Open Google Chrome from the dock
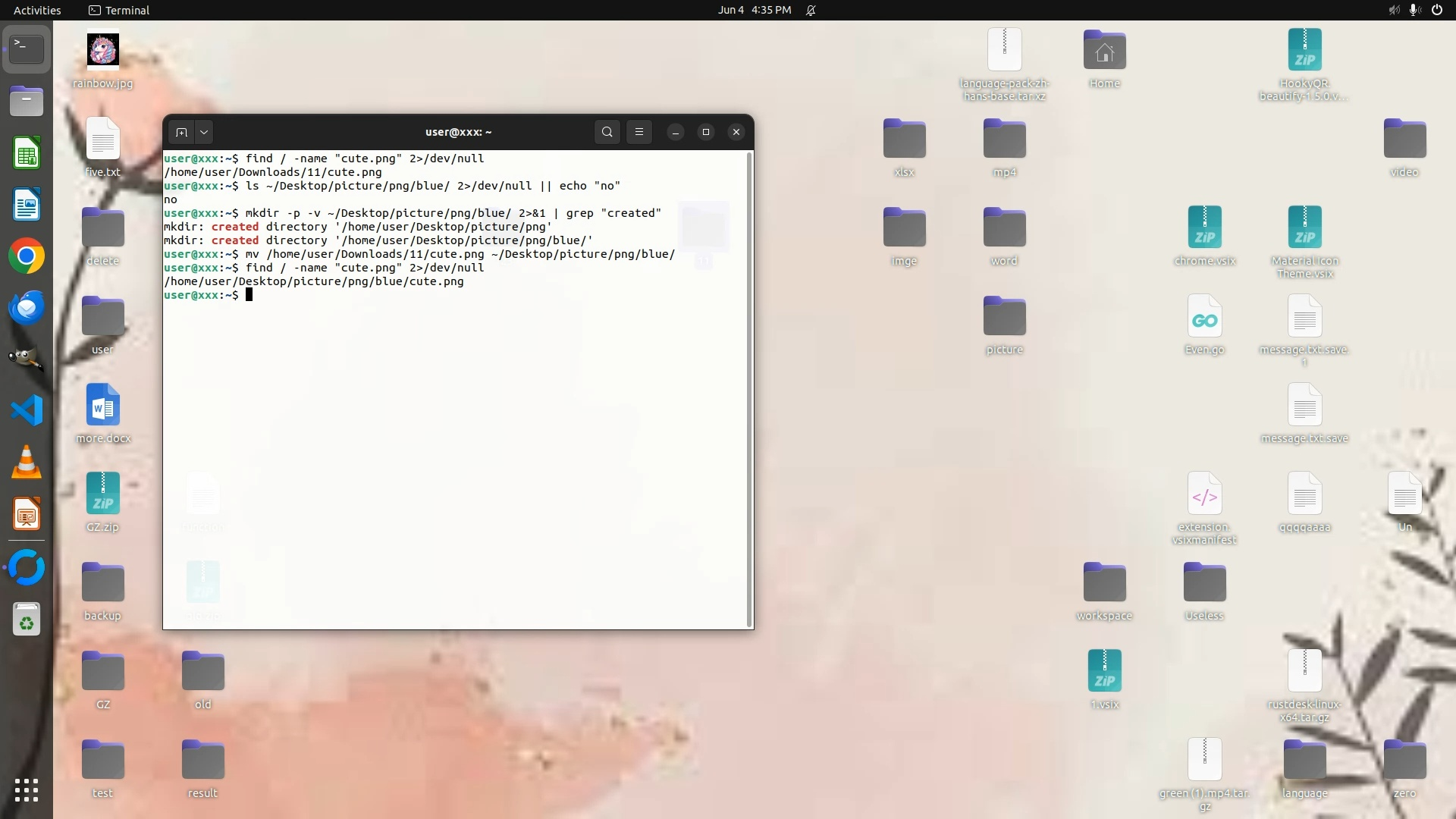 pos(27,256)
